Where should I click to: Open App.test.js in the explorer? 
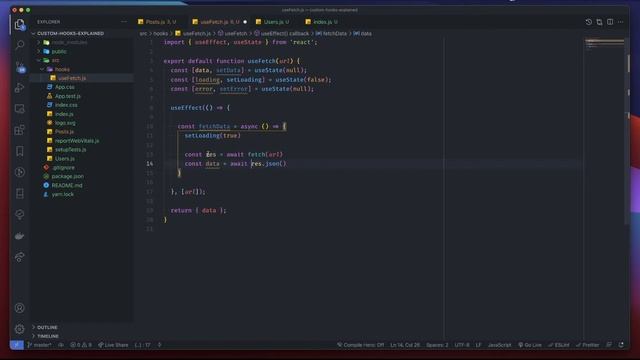(68, 96)
